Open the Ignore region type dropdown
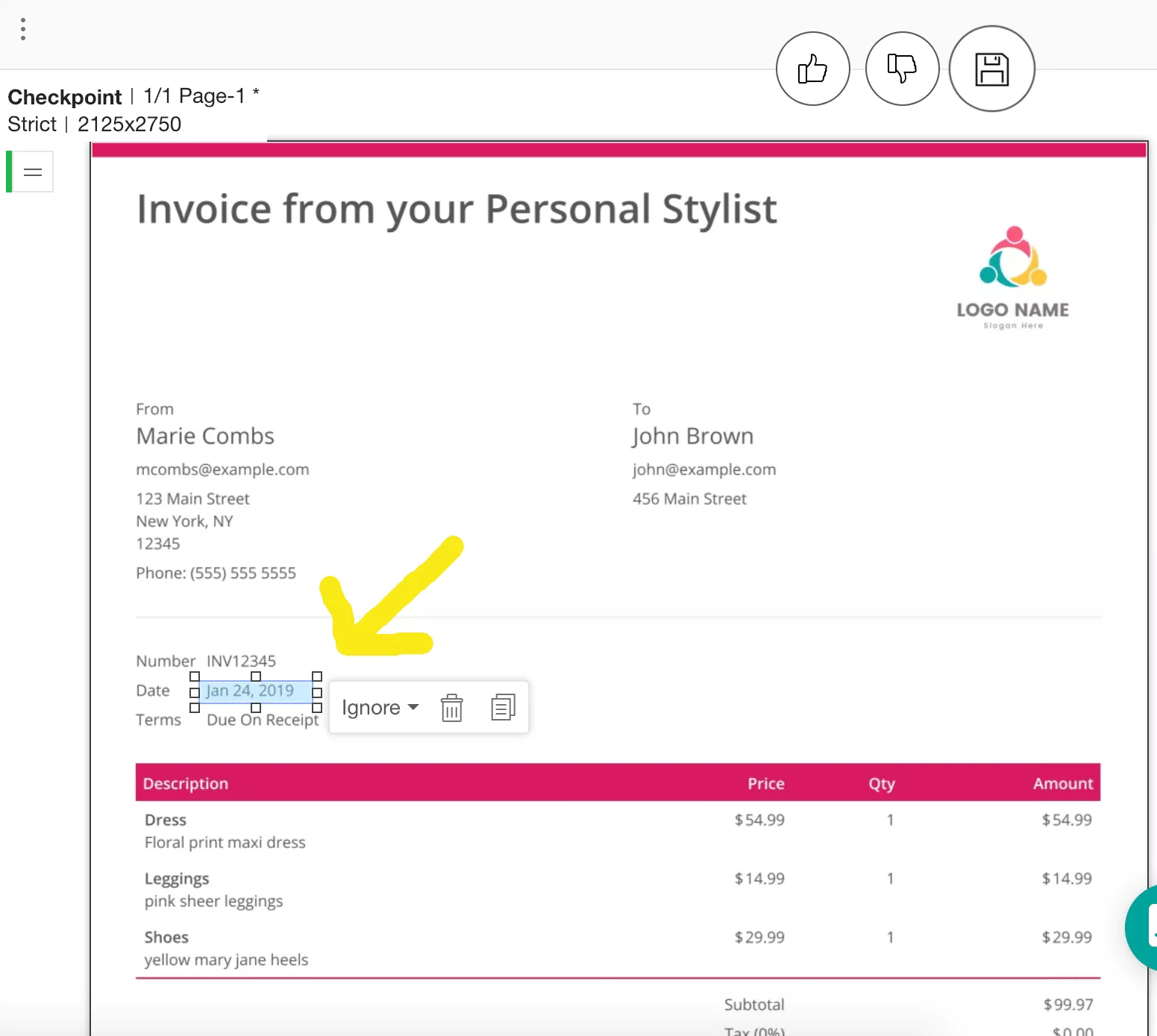 point(380,707)
